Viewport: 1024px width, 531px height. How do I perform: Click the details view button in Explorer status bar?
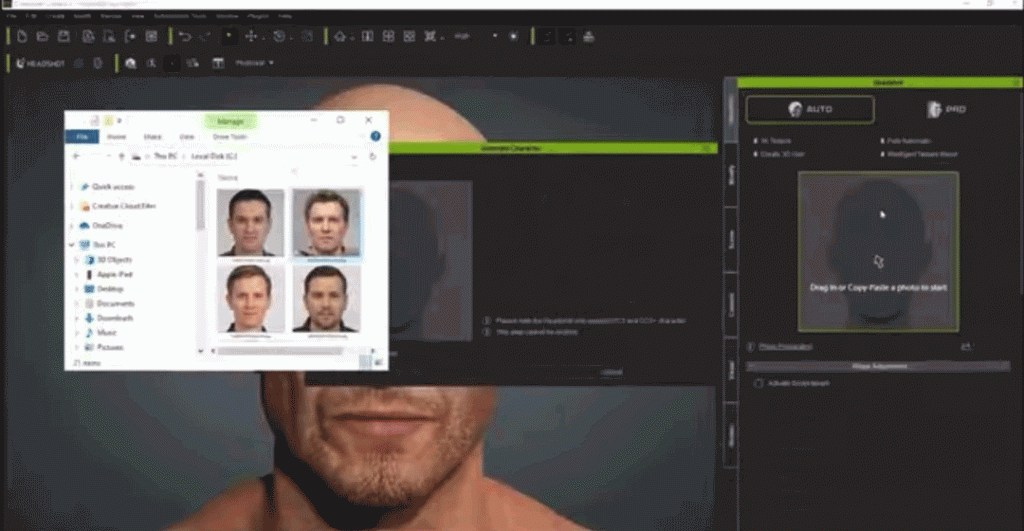point(366,362)
